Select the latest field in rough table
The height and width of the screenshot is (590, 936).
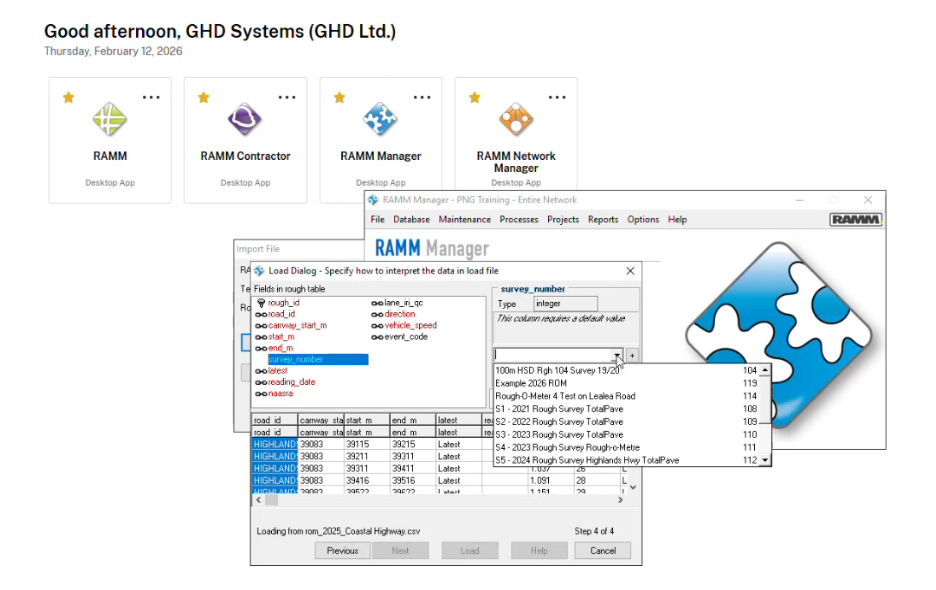[x=278, y=371]
